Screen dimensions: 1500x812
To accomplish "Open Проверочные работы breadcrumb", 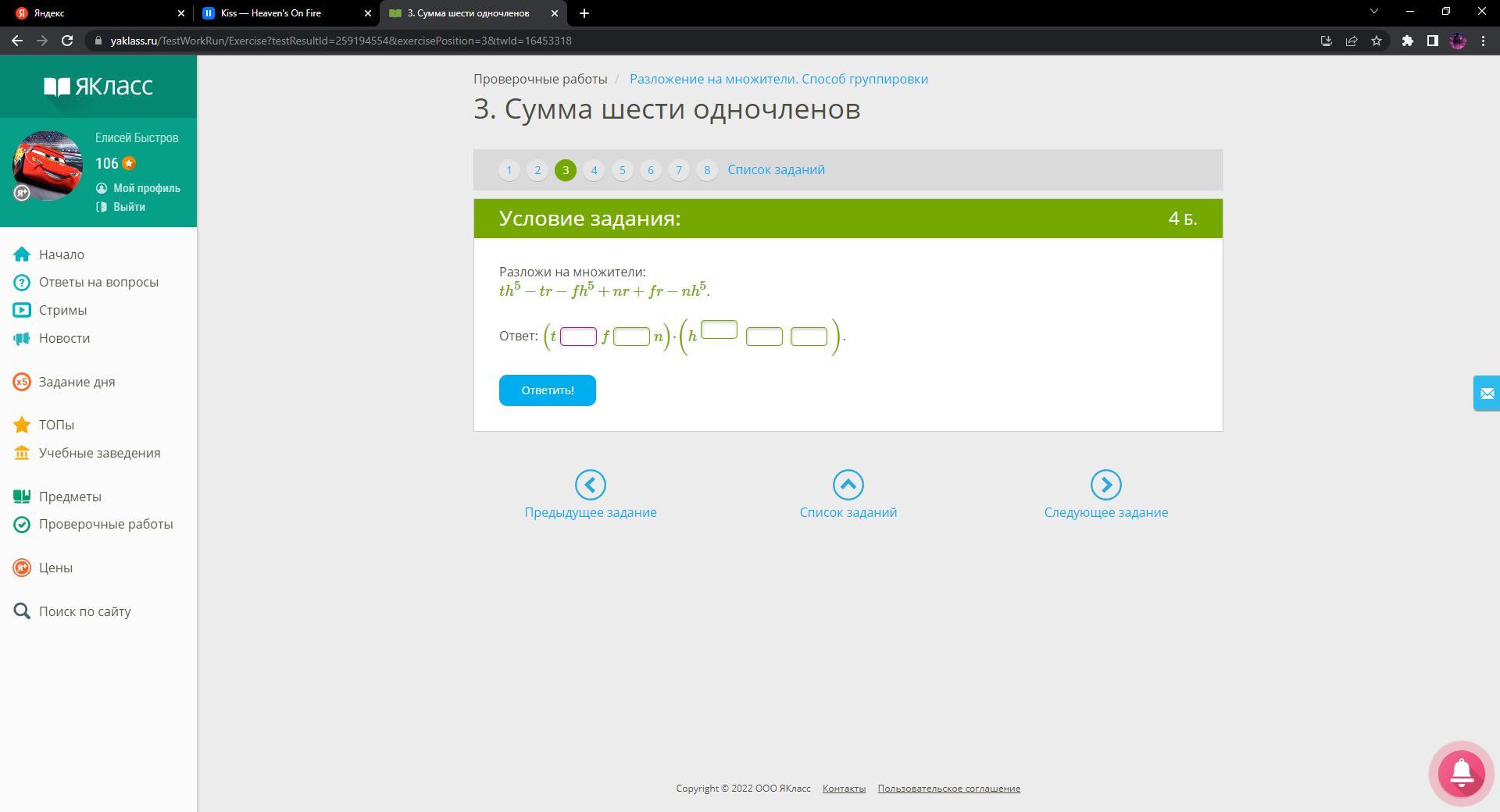I will (540, 79).
